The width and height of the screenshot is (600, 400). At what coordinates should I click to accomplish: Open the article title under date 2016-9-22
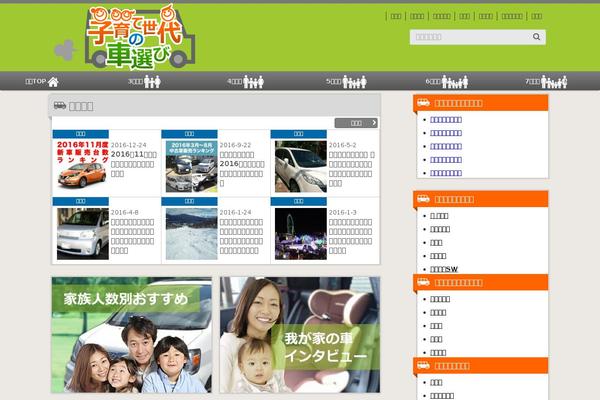(241, 169)
